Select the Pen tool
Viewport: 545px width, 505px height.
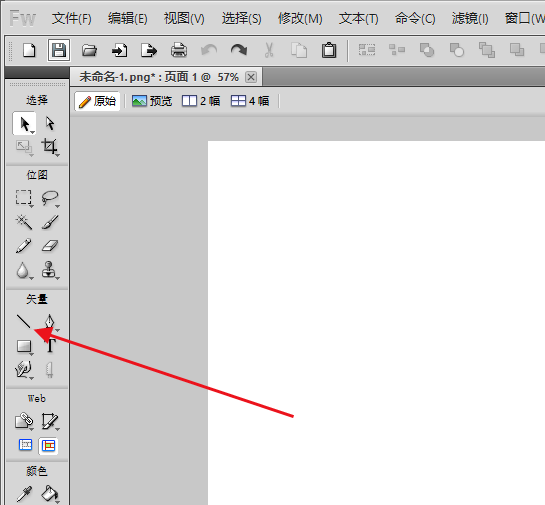[50, 322]
